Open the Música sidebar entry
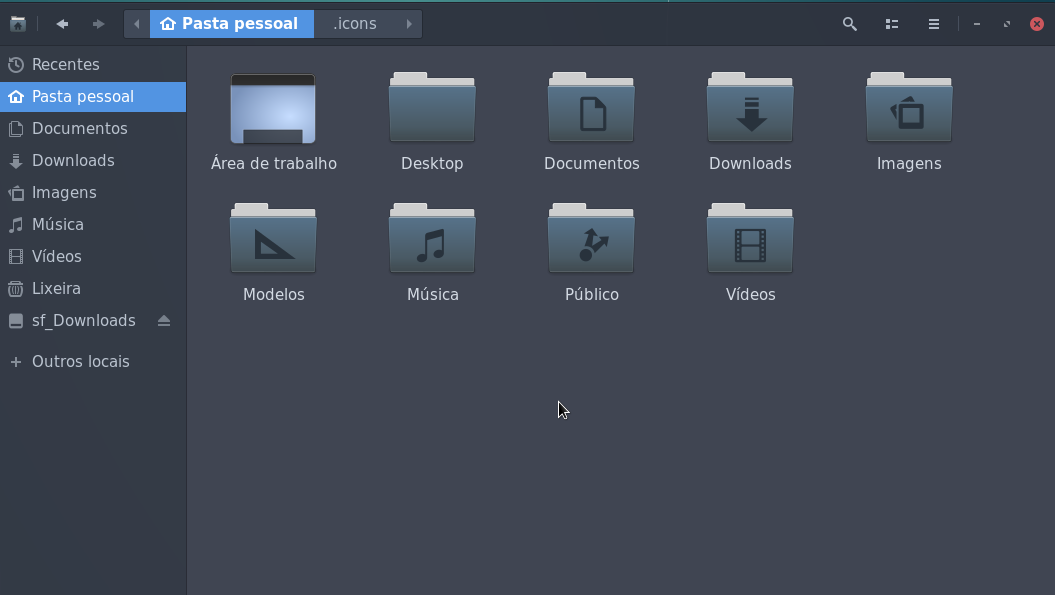Image resolution: width=1055 pixels, height=595 pixels. pos(57,224)
